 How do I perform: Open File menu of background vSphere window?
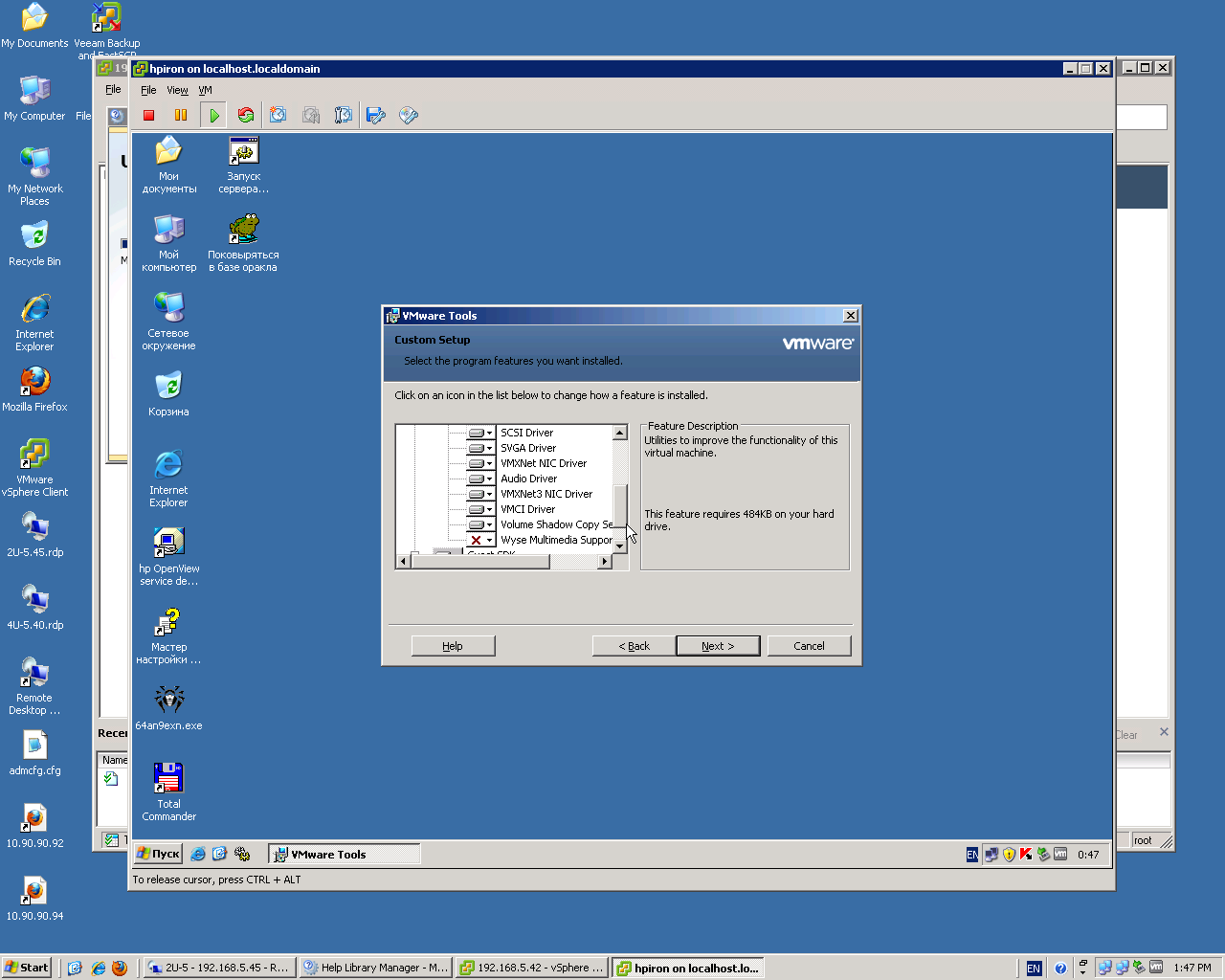[113, 89]
